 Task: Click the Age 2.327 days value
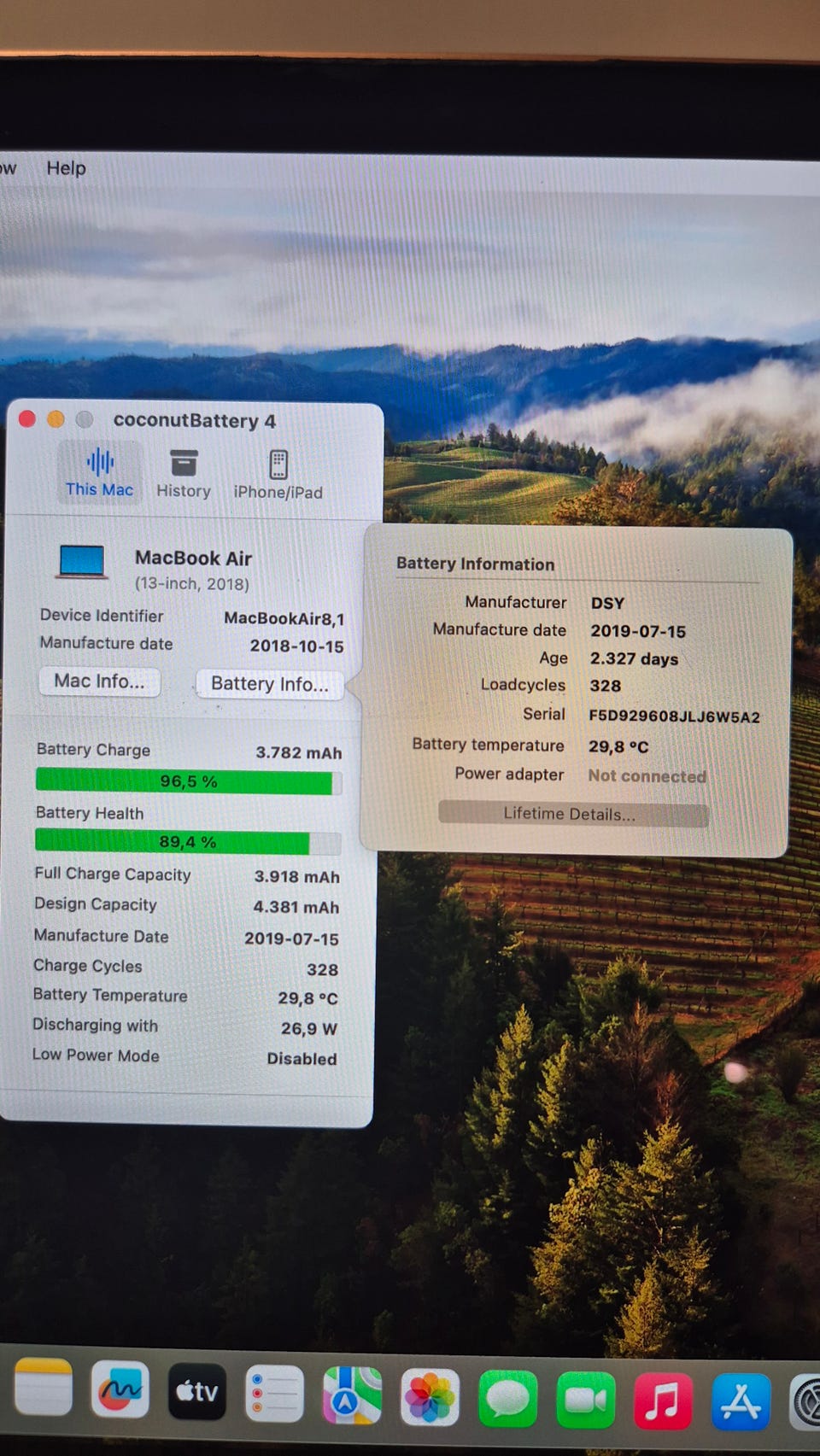coord(634,659)
